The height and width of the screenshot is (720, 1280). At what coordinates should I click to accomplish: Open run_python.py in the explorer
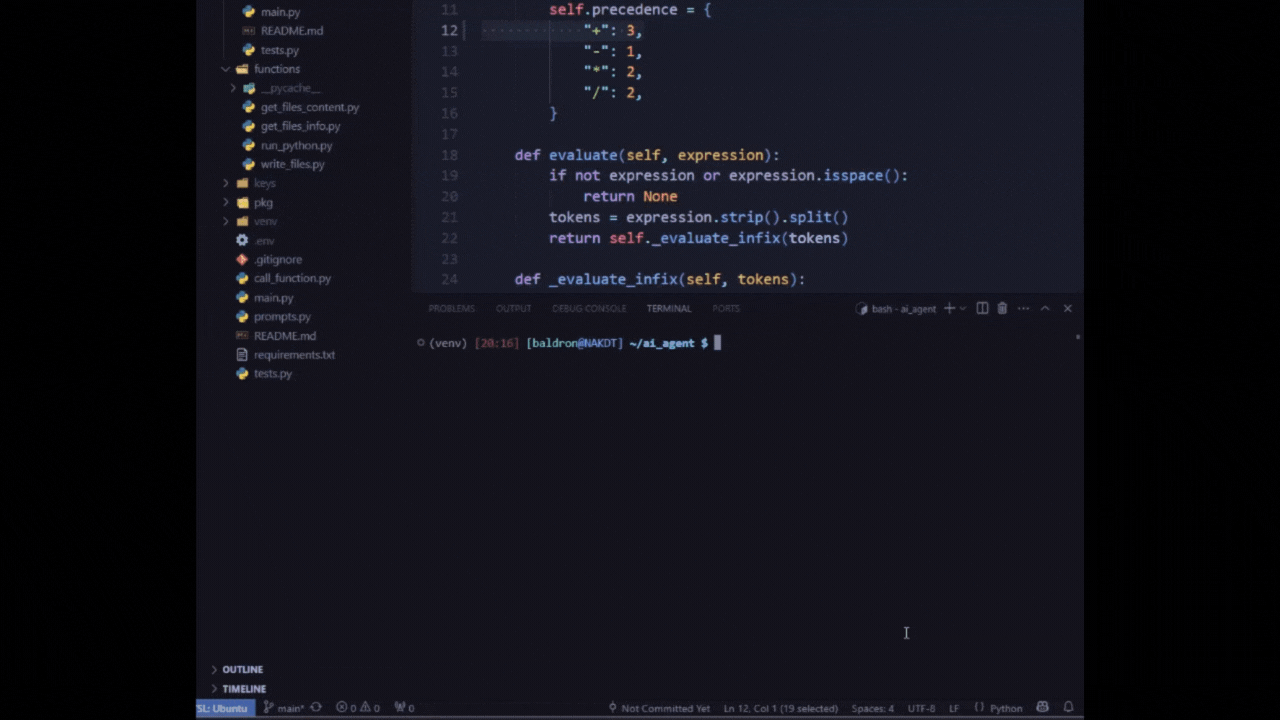point(296,145)
